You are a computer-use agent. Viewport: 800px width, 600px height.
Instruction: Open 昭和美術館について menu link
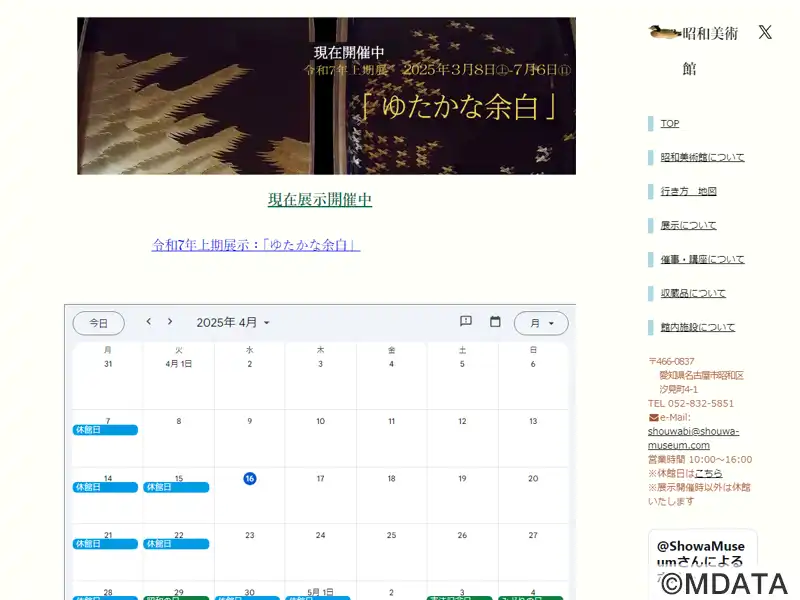tap(702, 157)
